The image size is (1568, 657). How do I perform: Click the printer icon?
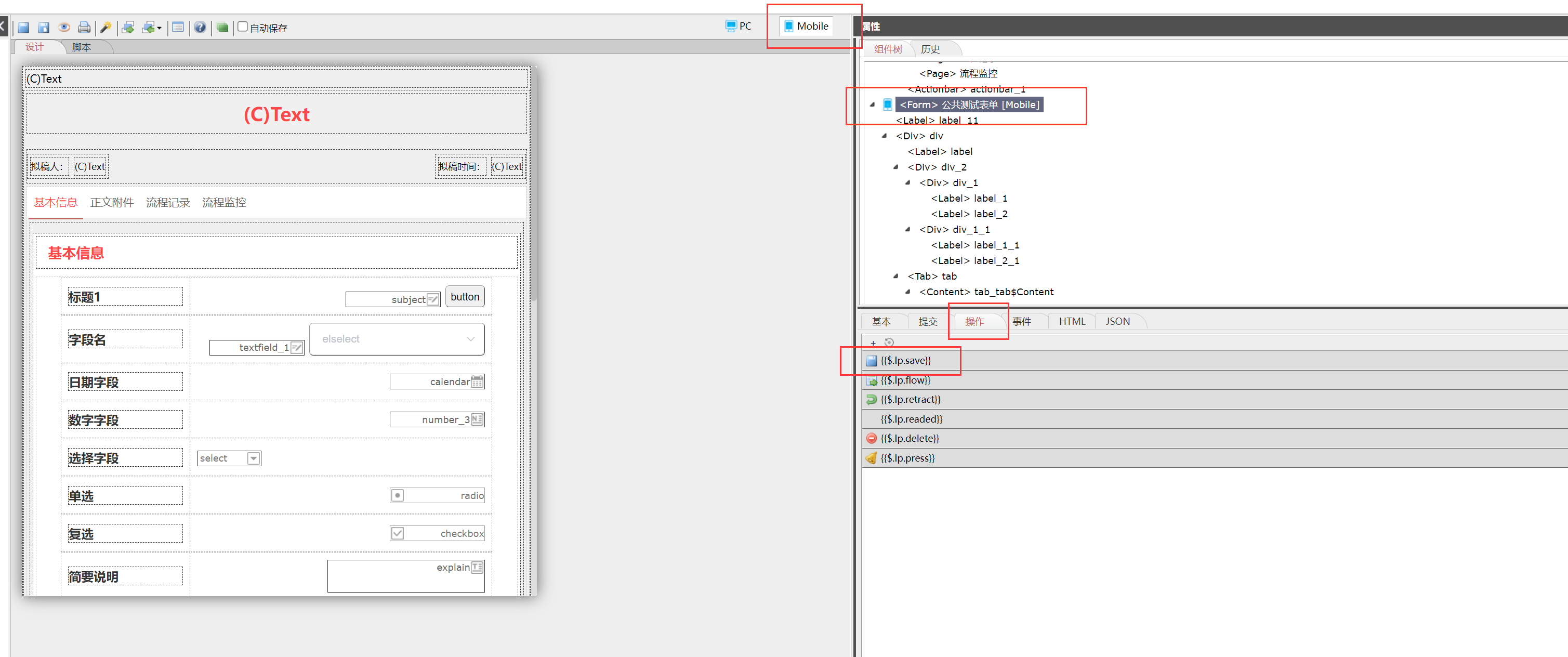click(85, 28)
